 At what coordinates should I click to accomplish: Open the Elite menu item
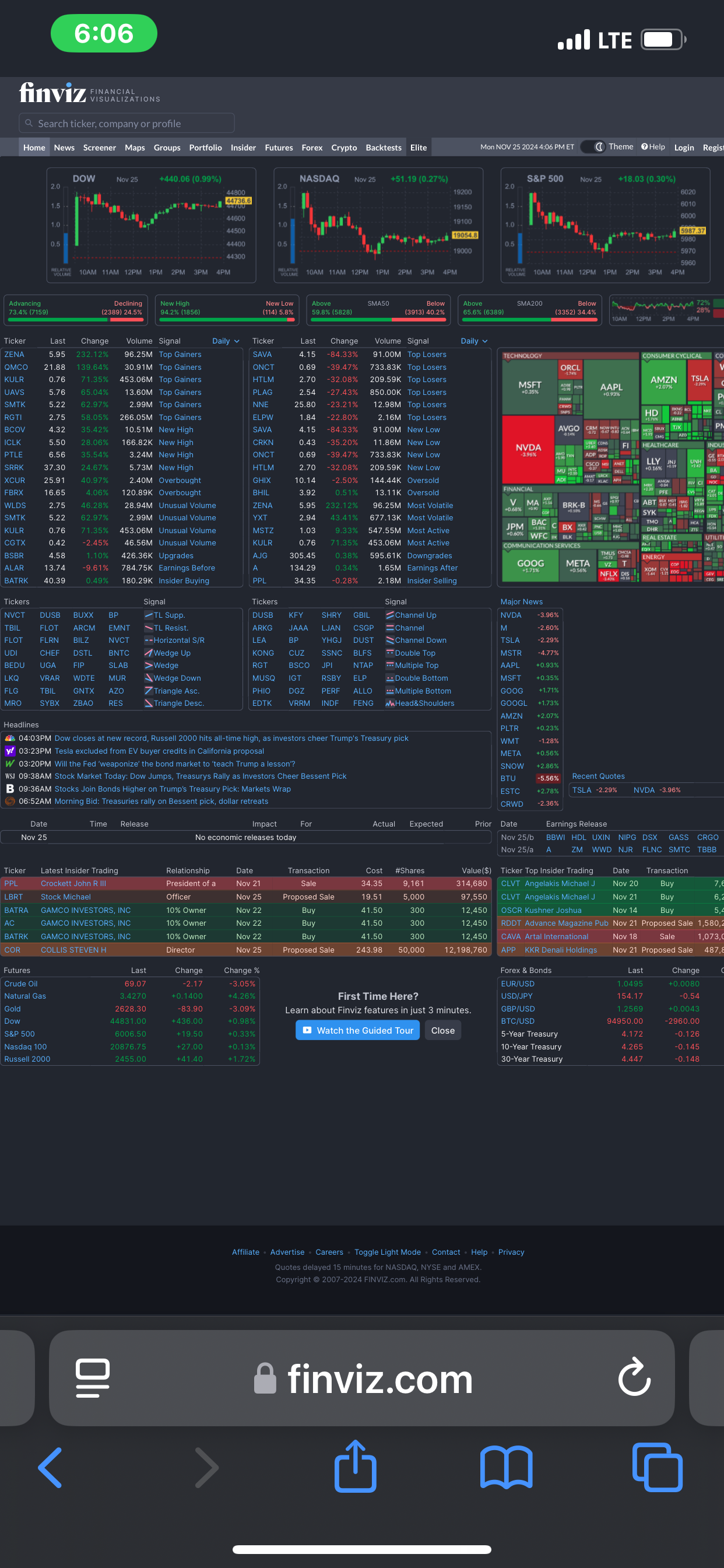click(419, 148)
